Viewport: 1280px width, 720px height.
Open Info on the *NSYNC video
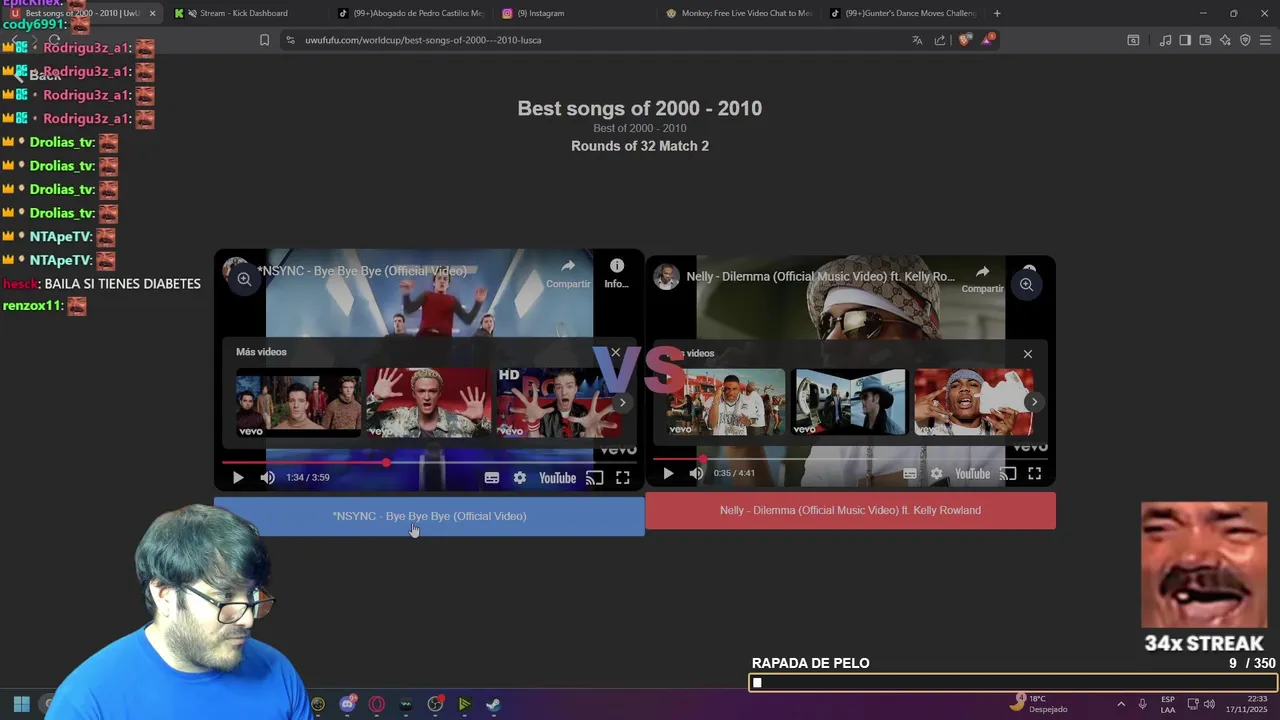coord(617,273)
